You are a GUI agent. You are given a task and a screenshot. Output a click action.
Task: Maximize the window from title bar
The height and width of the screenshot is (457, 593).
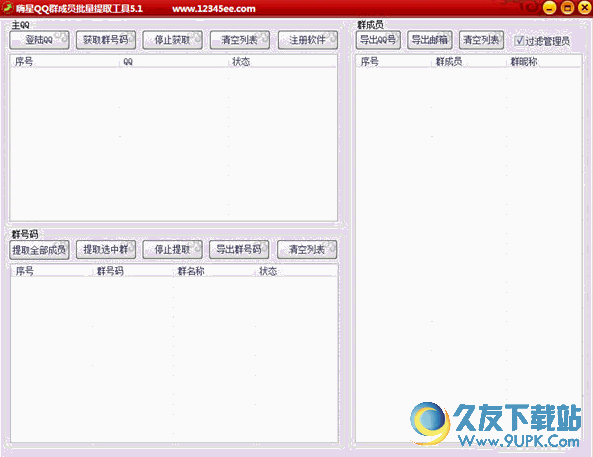point(567,8)
